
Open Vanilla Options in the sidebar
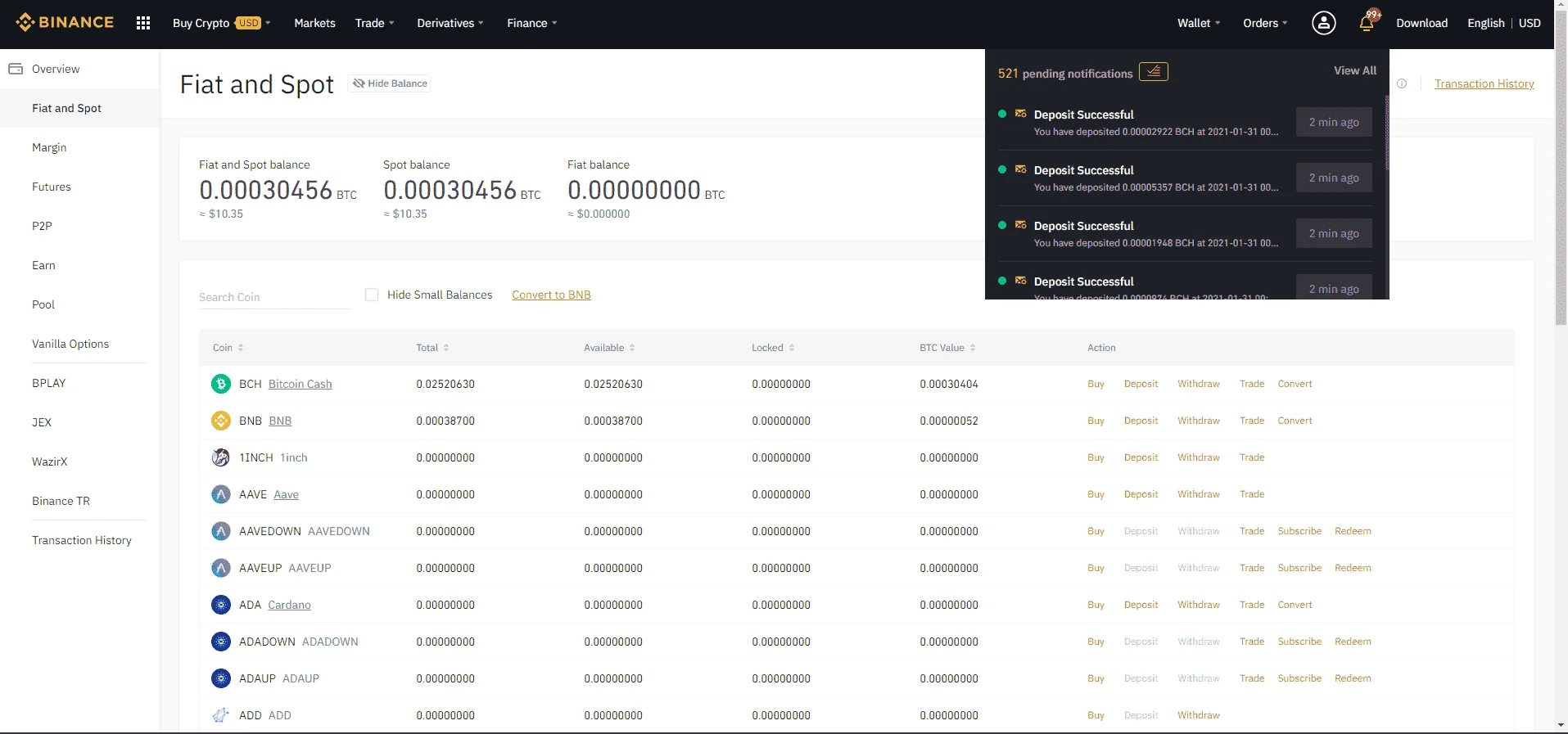(79, 344)
